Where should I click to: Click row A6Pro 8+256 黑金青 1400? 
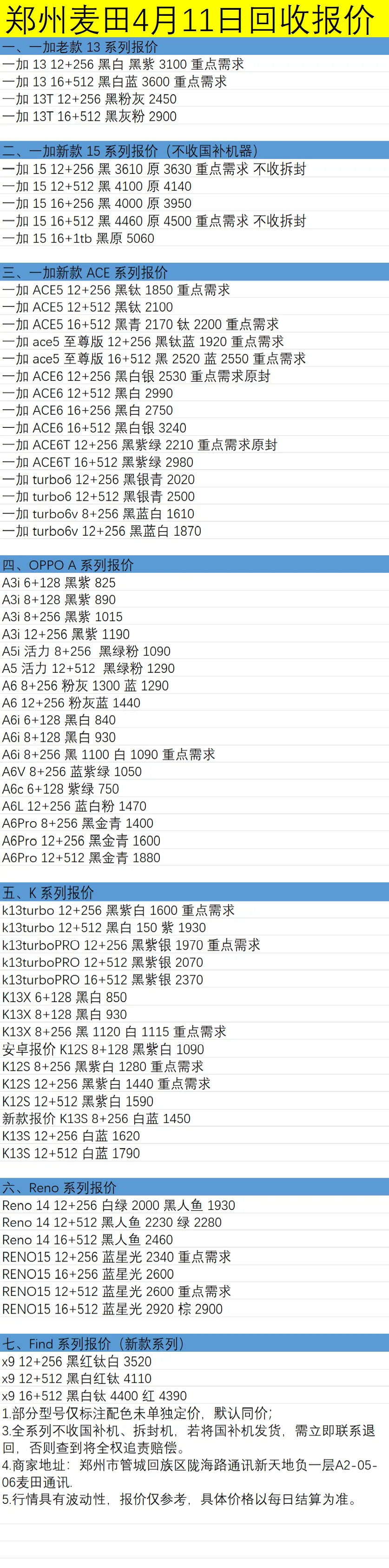[194, 823]
